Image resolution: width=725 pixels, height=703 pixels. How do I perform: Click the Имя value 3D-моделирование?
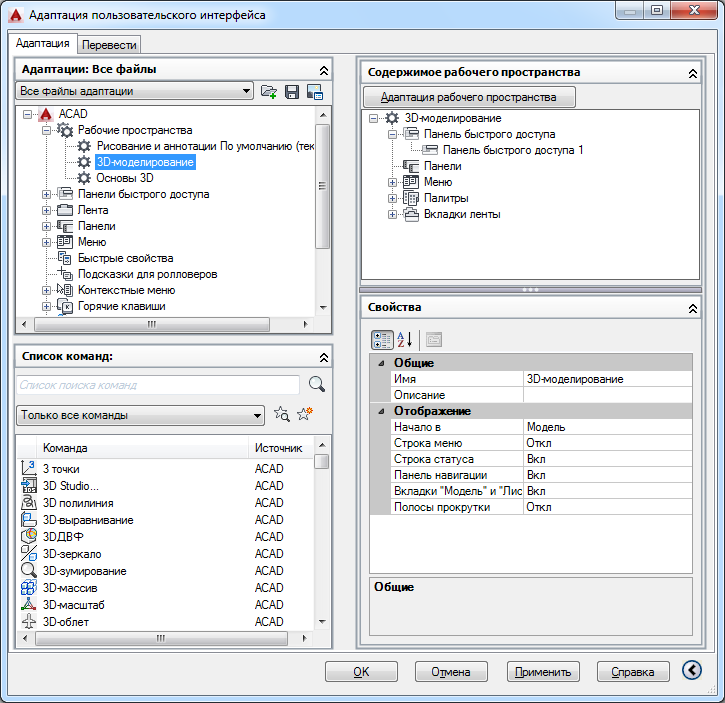click(x=608, y=379)
